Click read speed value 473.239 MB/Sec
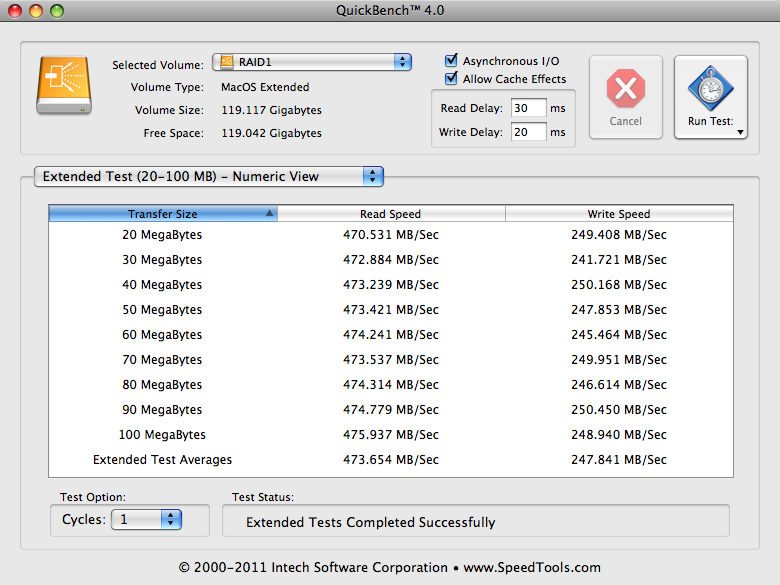 coord(391,285)
